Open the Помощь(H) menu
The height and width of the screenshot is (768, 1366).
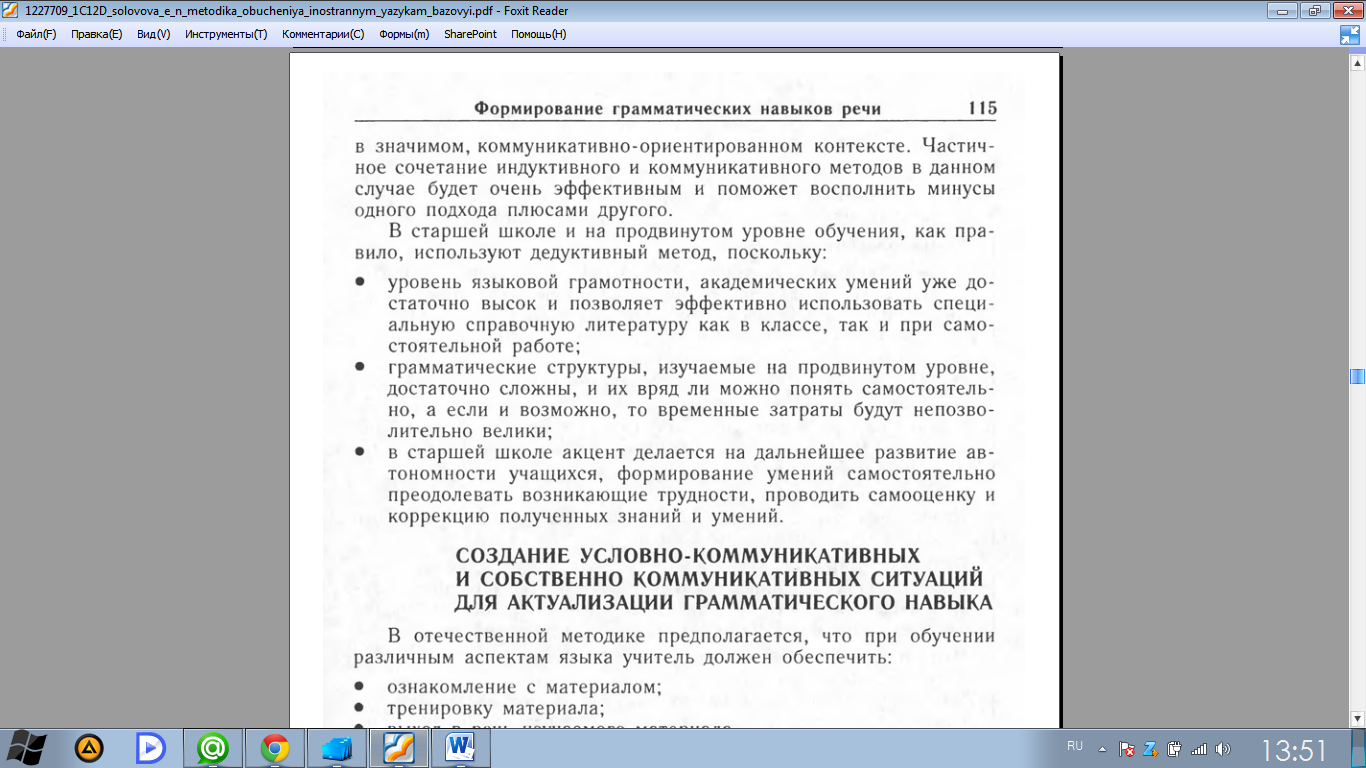tap(538, 34)
